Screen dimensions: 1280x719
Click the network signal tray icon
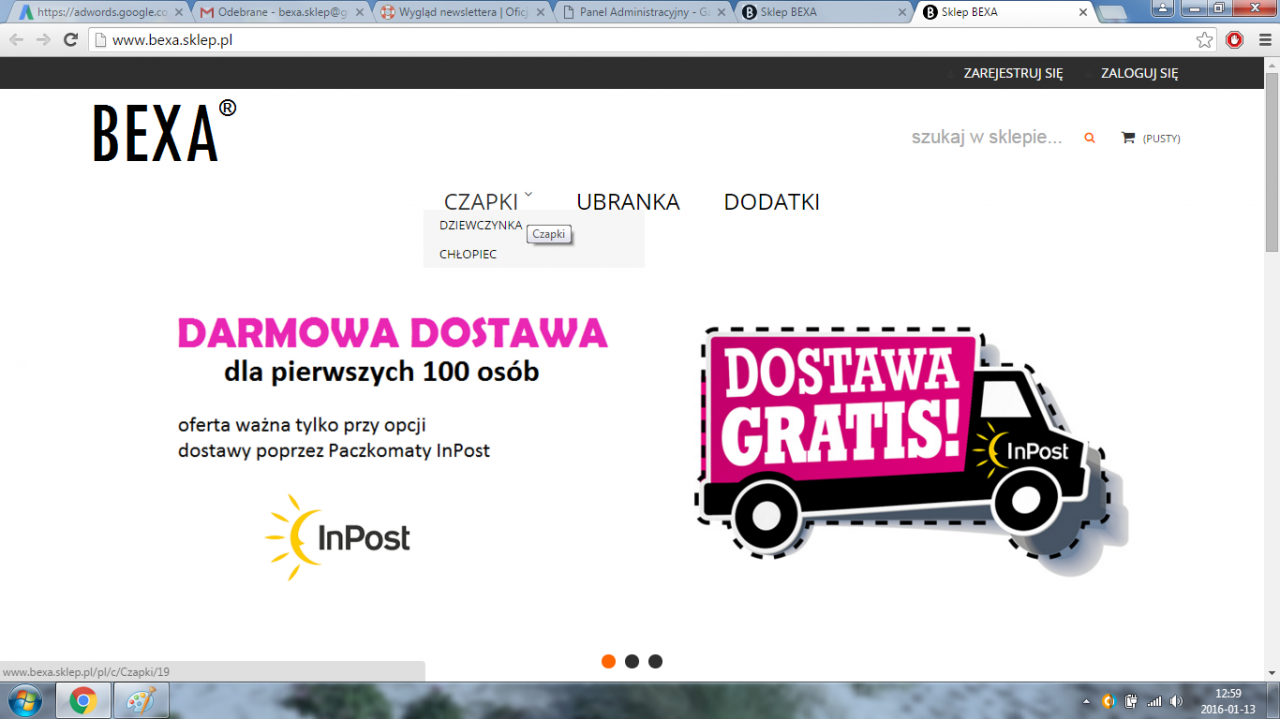[1154, 701]
